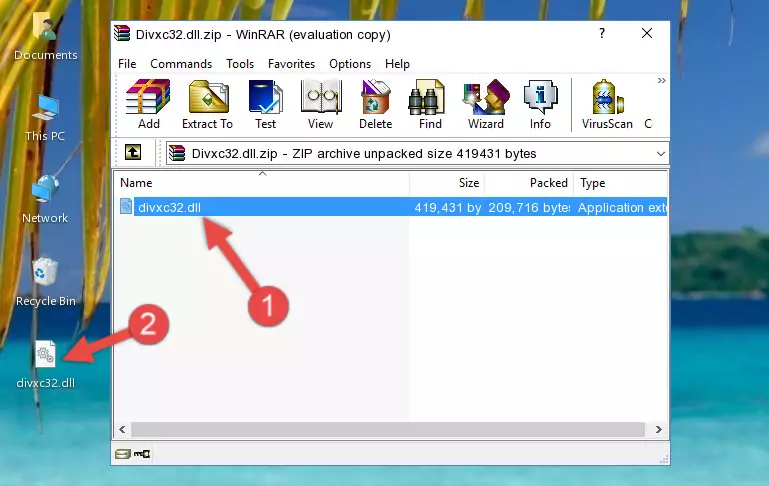Open the Favorites menu

click(x=291, y=64)
